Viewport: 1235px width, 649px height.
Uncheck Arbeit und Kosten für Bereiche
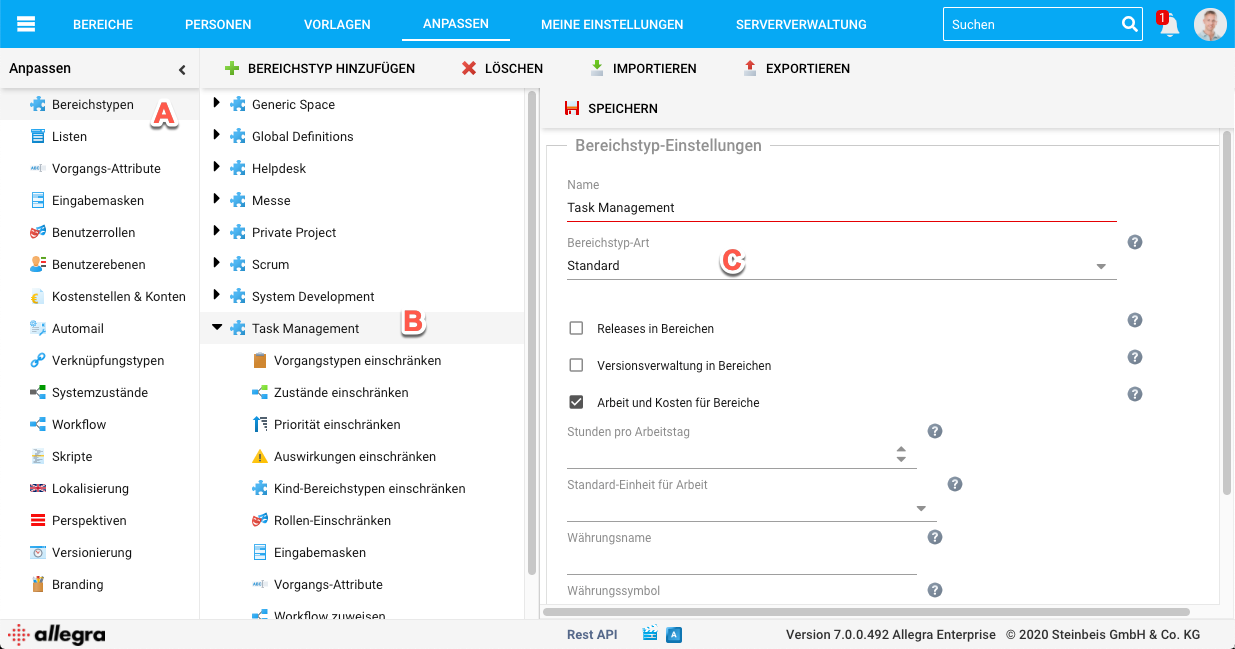click(x=576, y=402)
